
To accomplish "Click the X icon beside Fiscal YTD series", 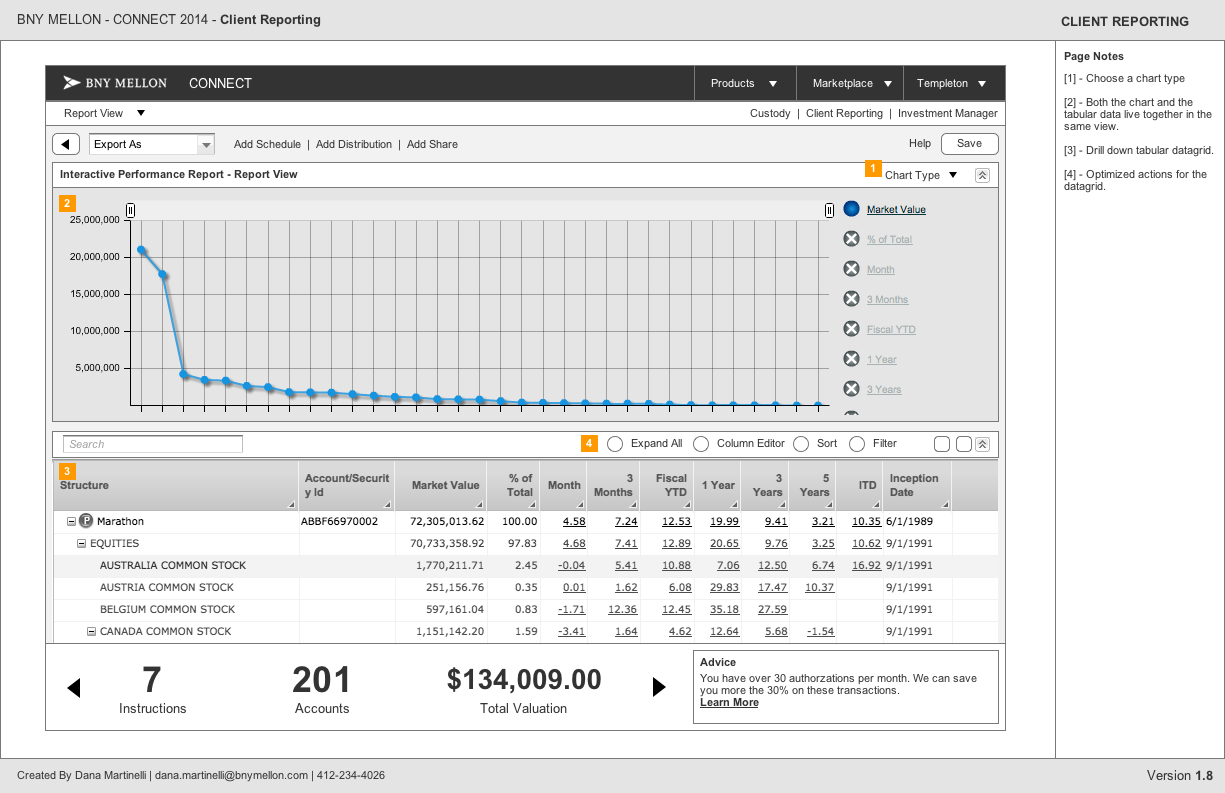I will point(851,329).
